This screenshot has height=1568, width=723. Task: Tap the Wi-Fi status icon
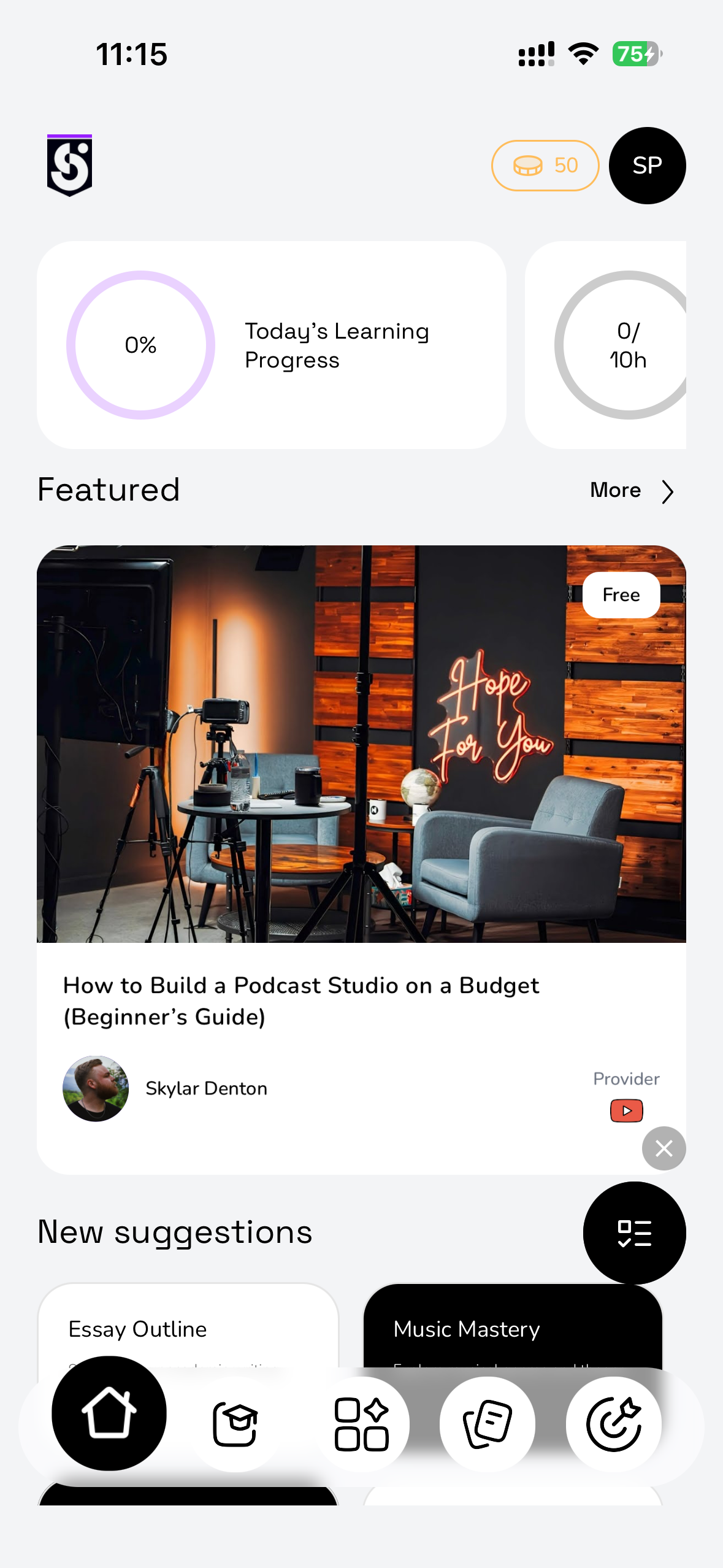point(584,54)
